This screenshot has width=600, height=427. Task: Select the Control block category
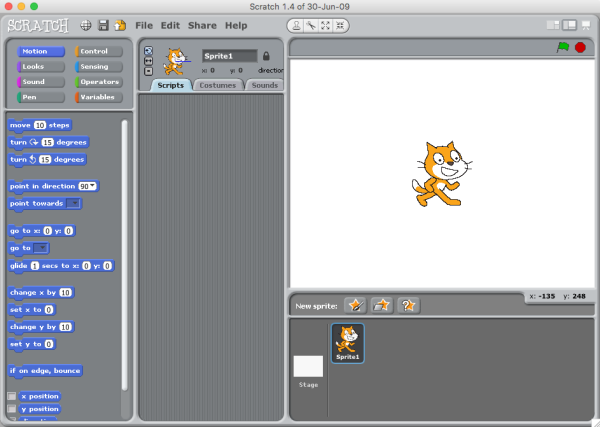(x=99, y=51)
